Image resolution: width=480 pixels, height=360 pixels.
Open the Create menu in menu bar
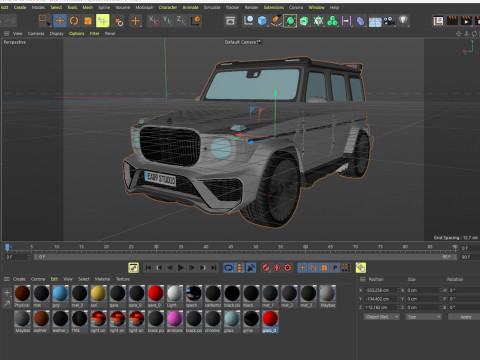coord(20,7)
